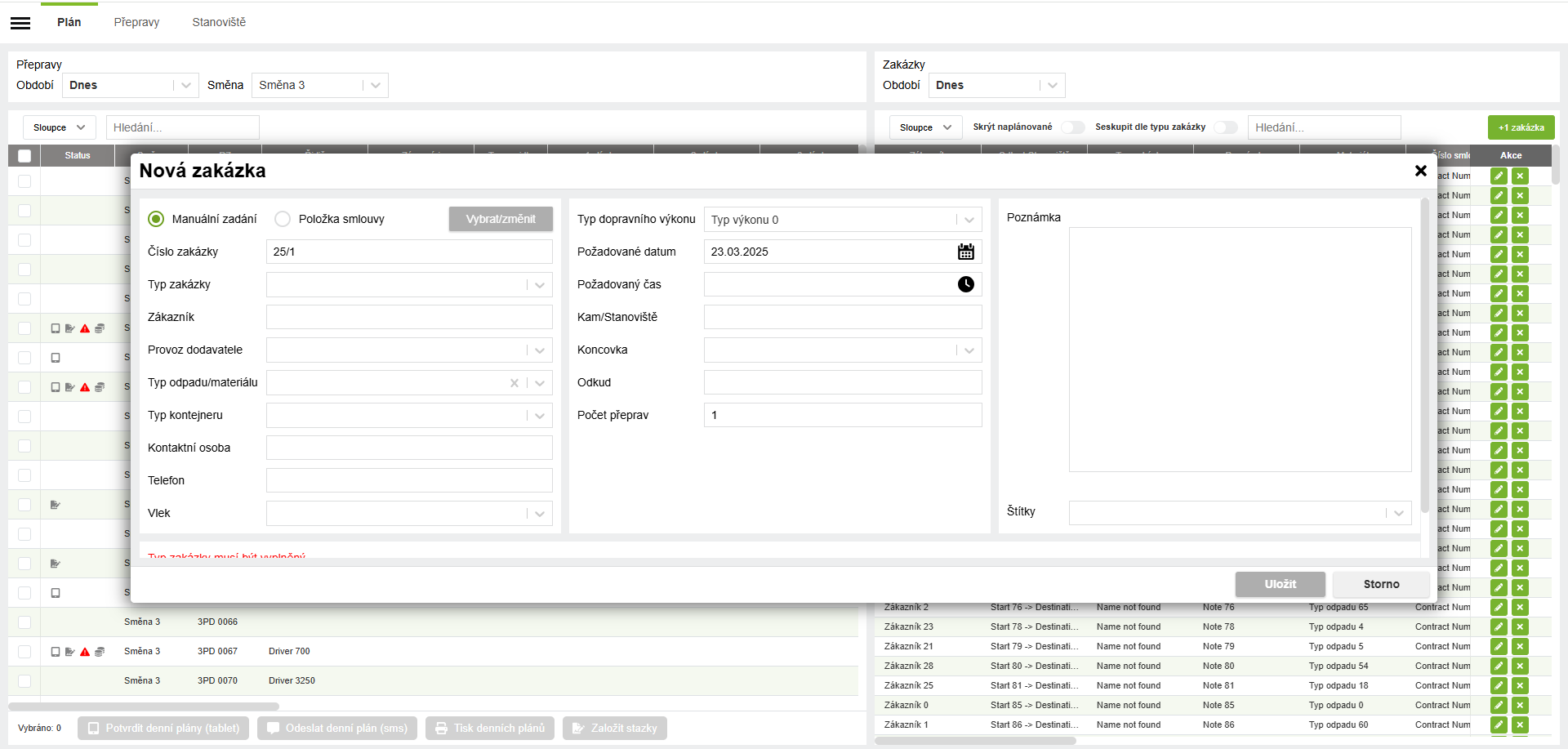
Task: Click the Zakázky table horizontal scrollbar
Action: tap(975, 741)
